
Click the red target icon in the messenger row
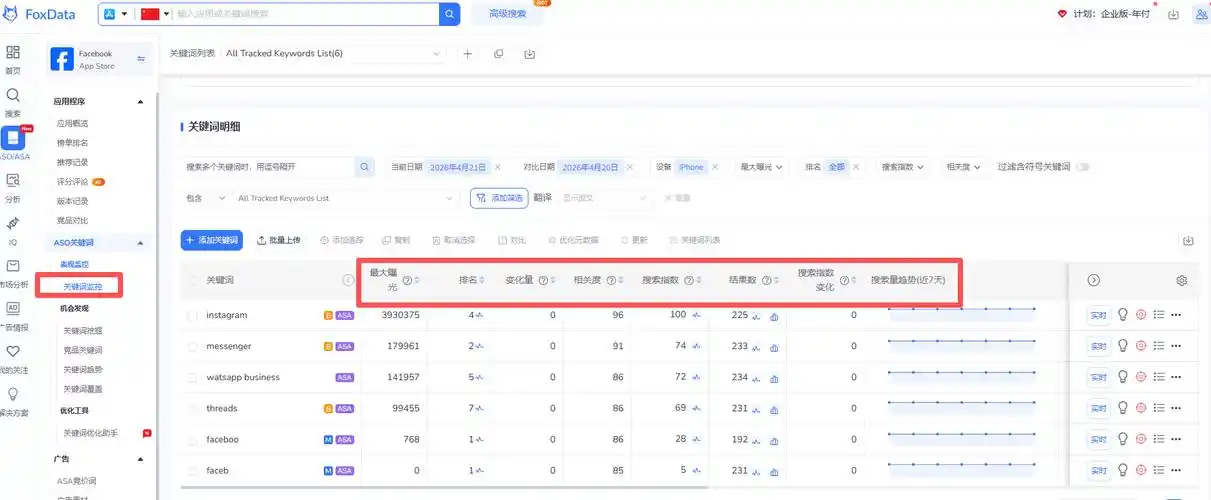click(1141, 346)
